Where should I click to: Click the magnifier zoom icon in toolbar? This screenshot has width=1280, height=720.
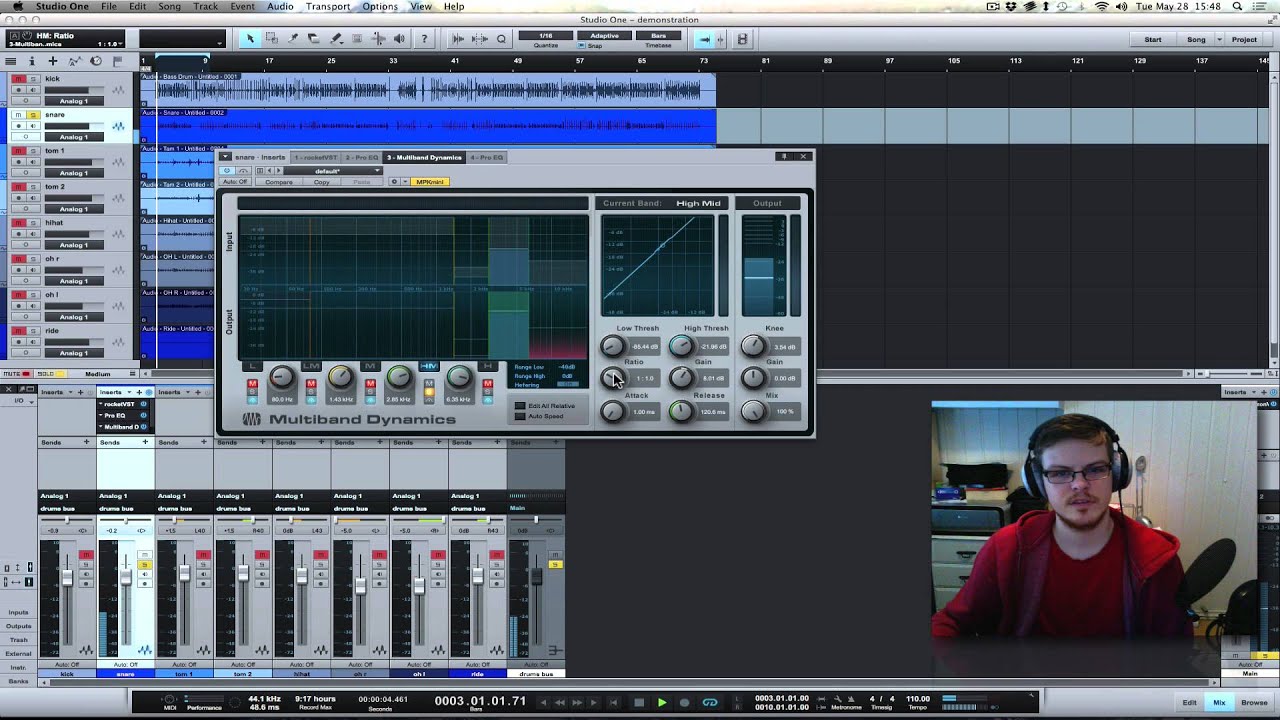coord(501,39)
